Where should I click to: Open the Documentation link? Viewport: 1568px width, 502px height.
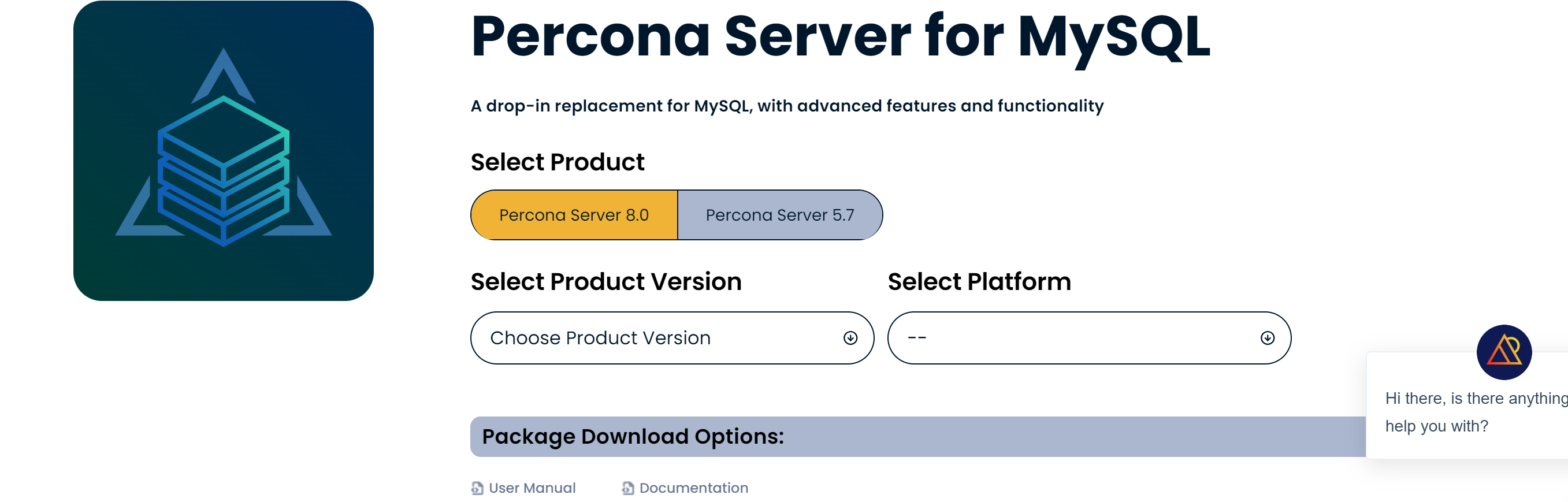(693, 488)
